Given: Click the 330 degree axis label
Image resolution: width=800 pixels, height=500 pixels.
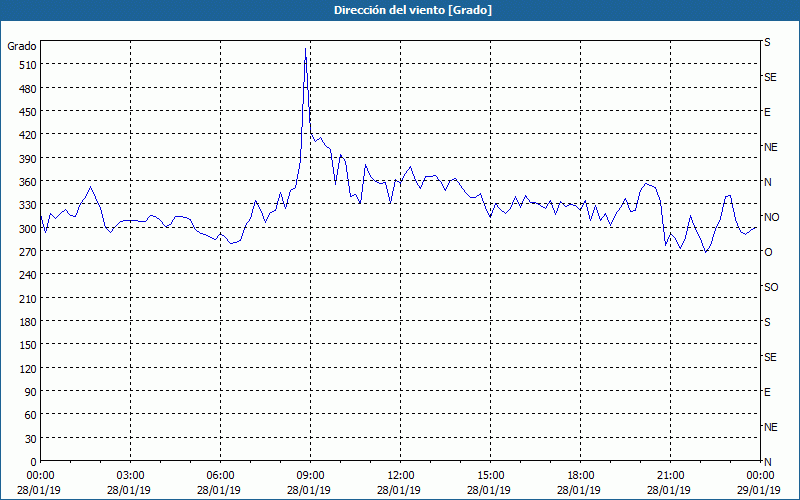Looking at the screenshot, I should 28,206.
